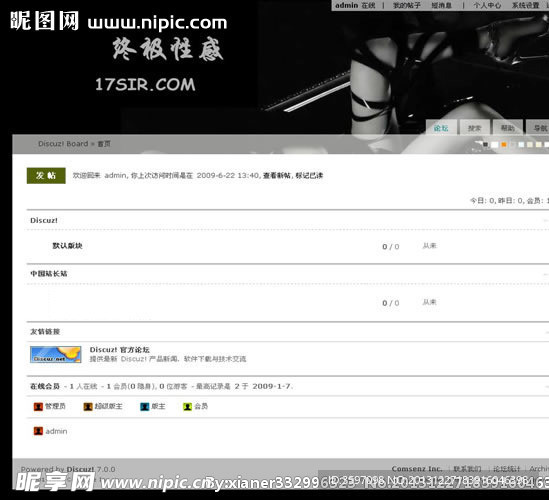Go to 个人中心 in top bar
The height and width of the screenshot is (500, 549).
click(x=487, y=5)
